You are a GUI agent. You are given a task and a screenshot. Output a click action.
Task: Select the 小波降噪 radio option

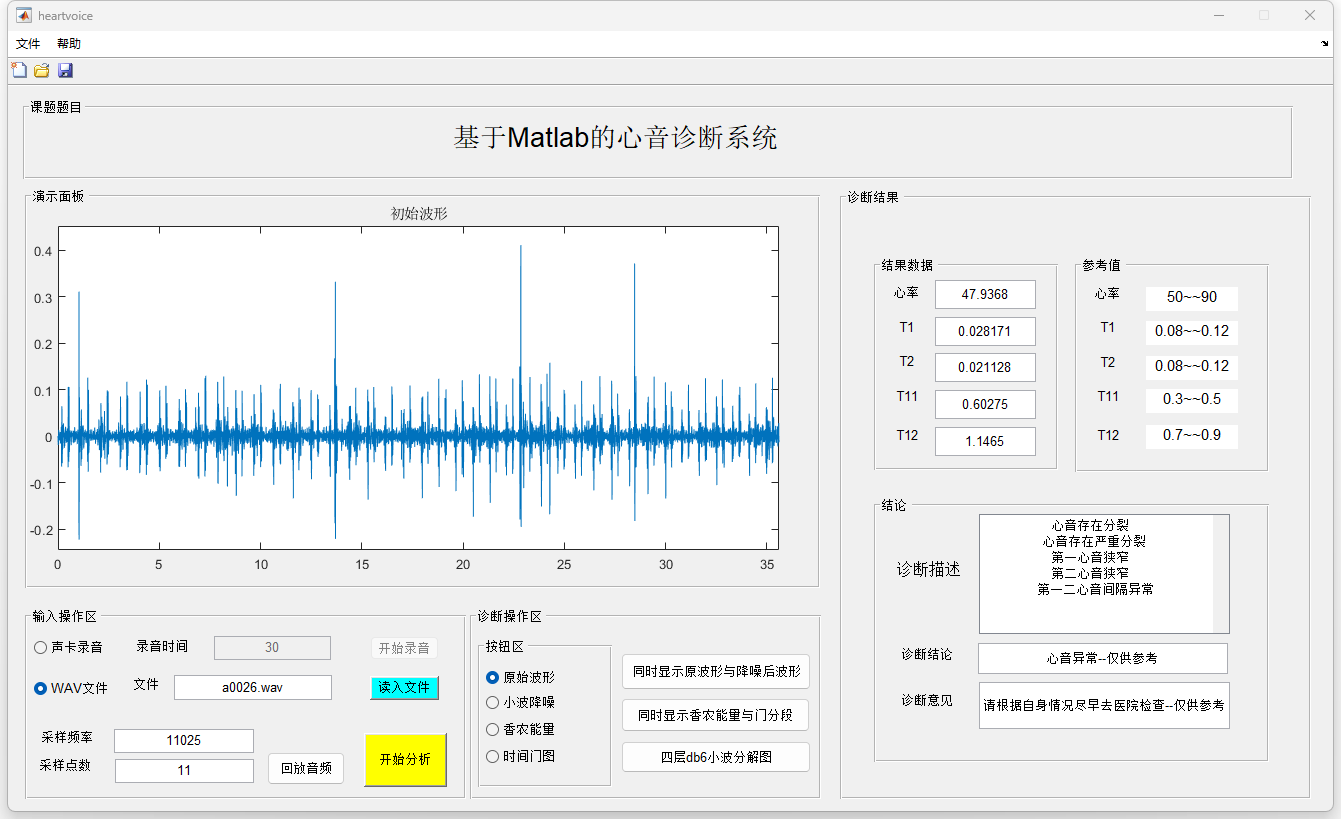(x=492, y=703)
